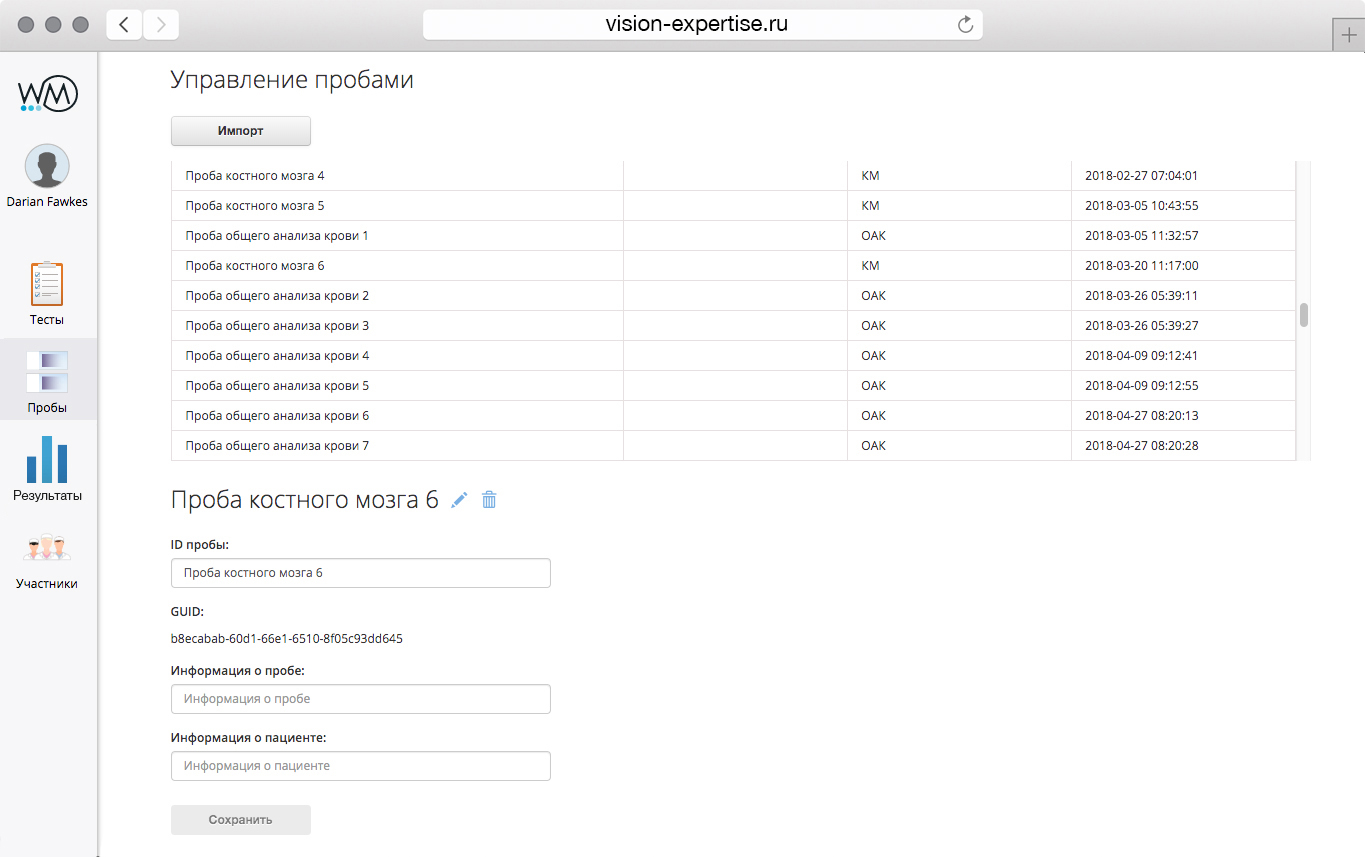Click Информация о пробе text field
This screenshot has height=857, width=1365.
pos(360,699)
